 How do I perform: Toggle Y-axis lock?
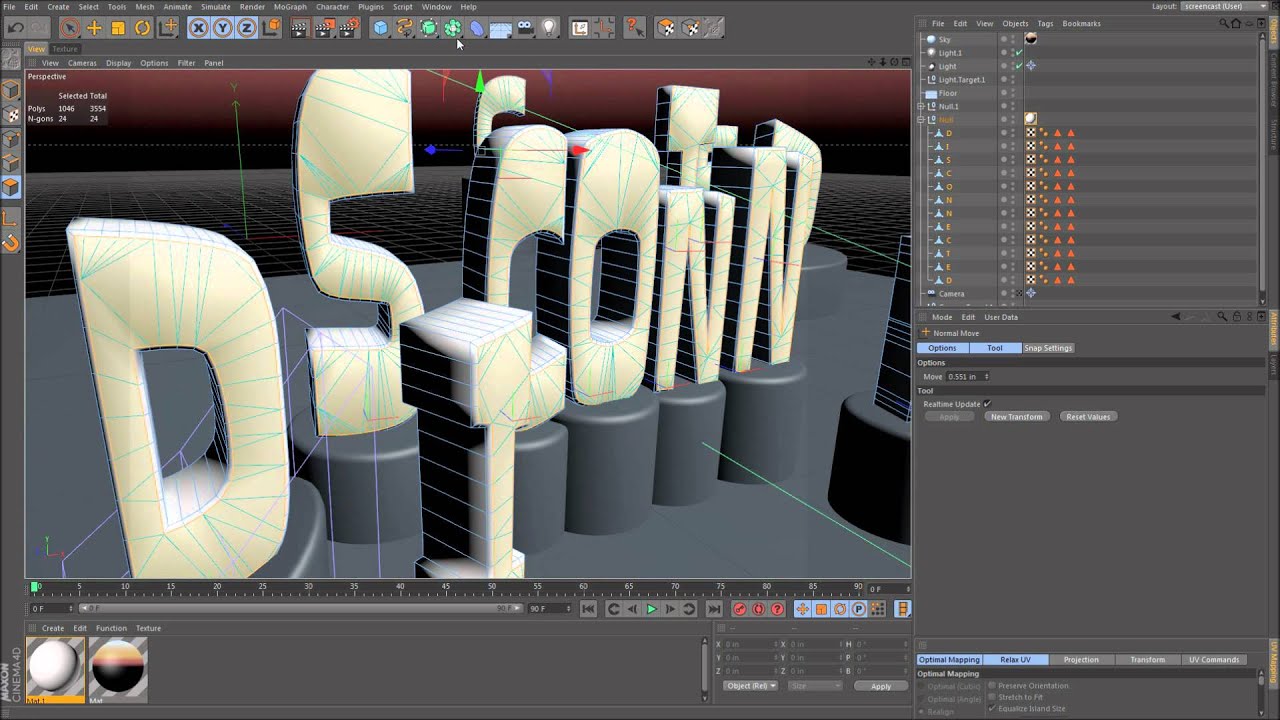222,28
